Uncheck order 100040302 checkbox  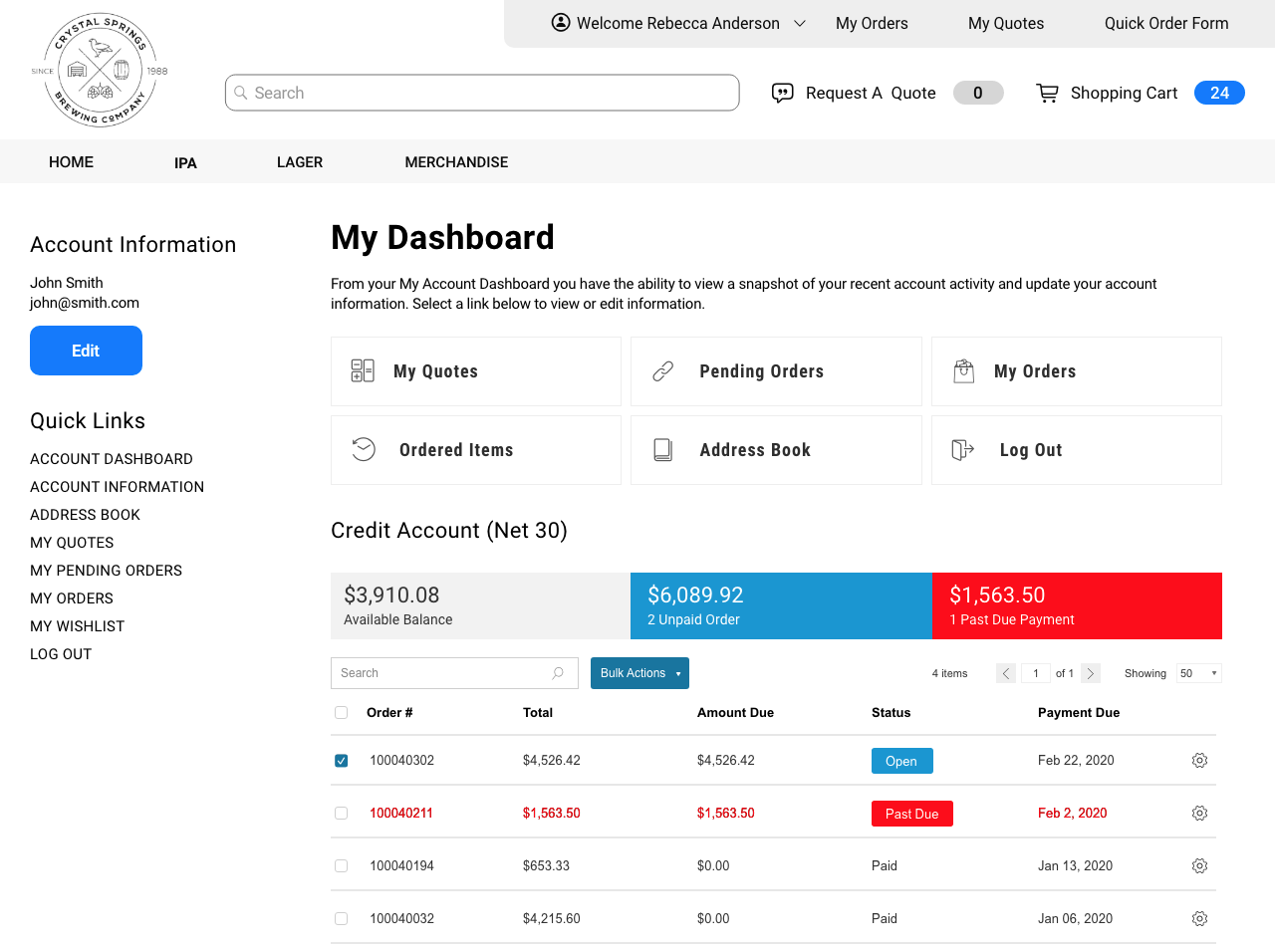point(342,761)
